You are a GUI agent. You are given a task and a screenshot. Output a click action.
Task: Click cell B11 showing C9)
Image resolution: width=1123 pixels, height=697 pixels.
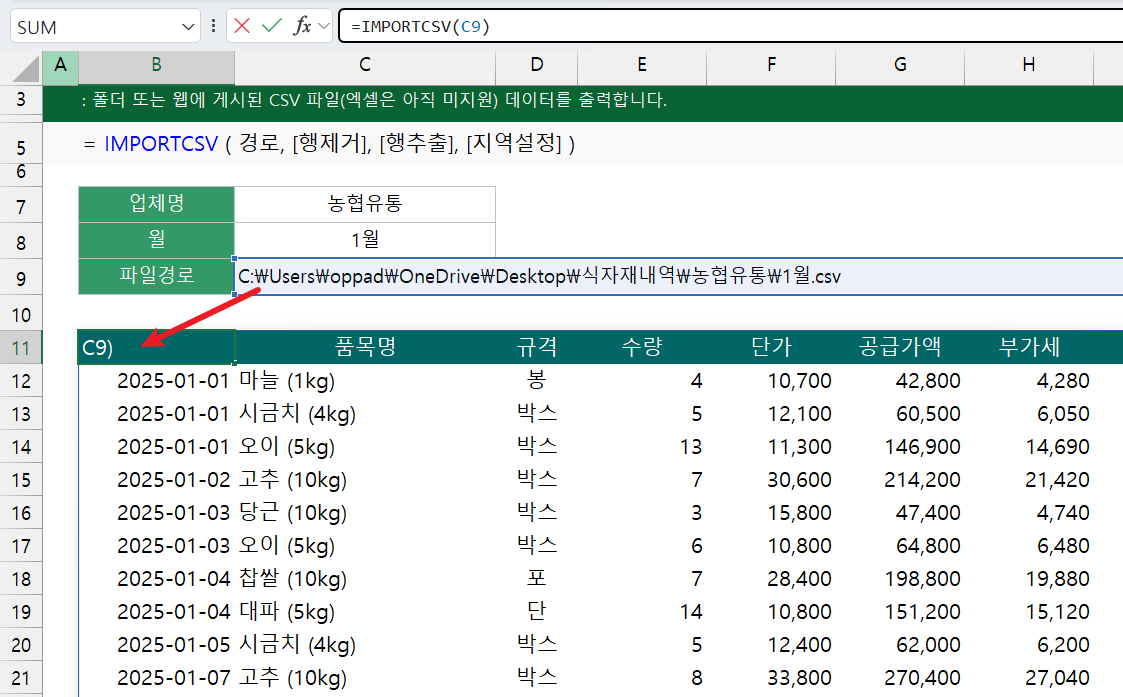[x=156, y=347]
